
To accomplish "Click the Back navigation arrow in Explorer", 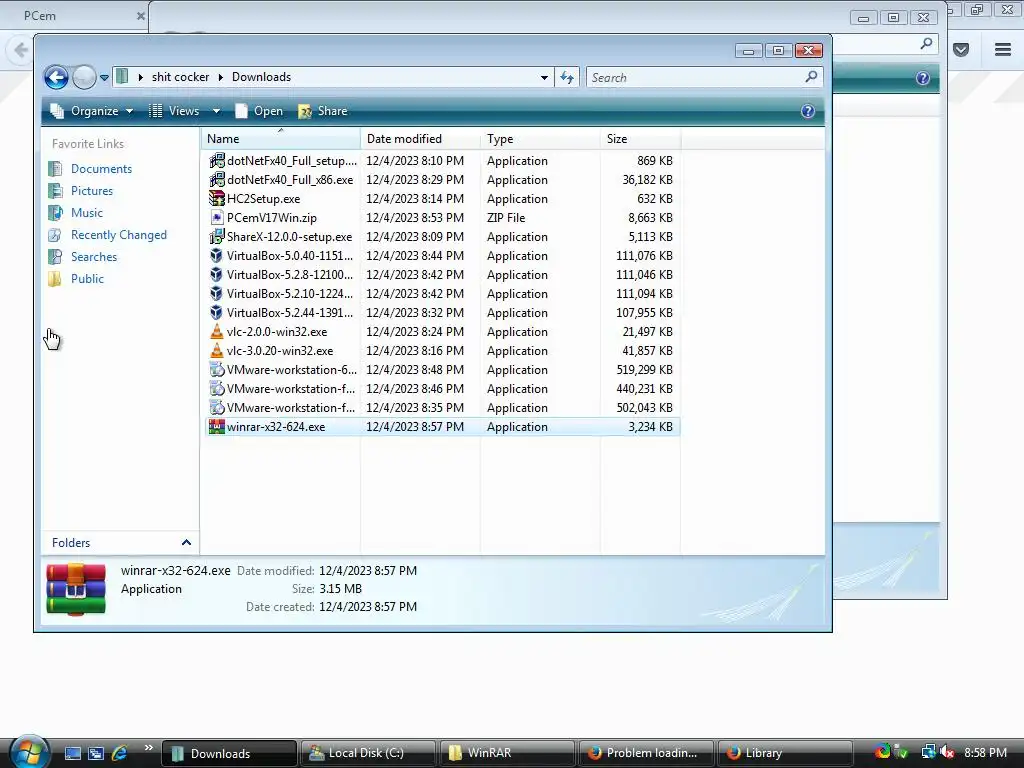I will tap(56, 78).
